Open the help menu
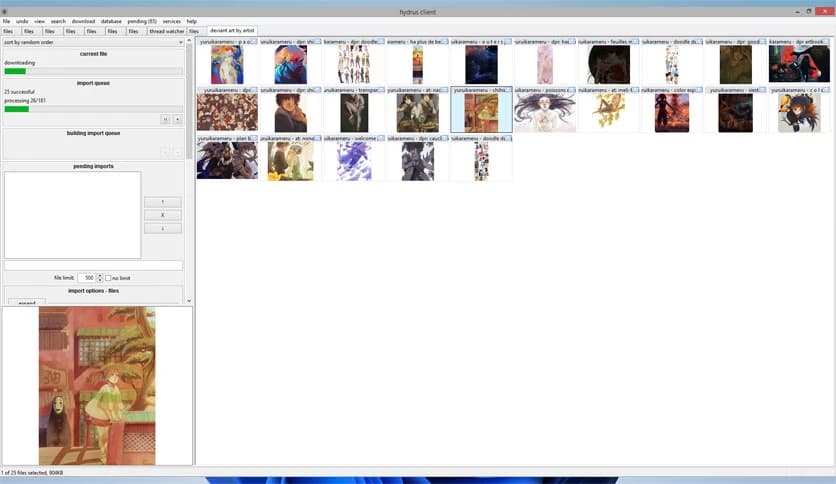This screenshot has width=836, height=484. [192, 21]
